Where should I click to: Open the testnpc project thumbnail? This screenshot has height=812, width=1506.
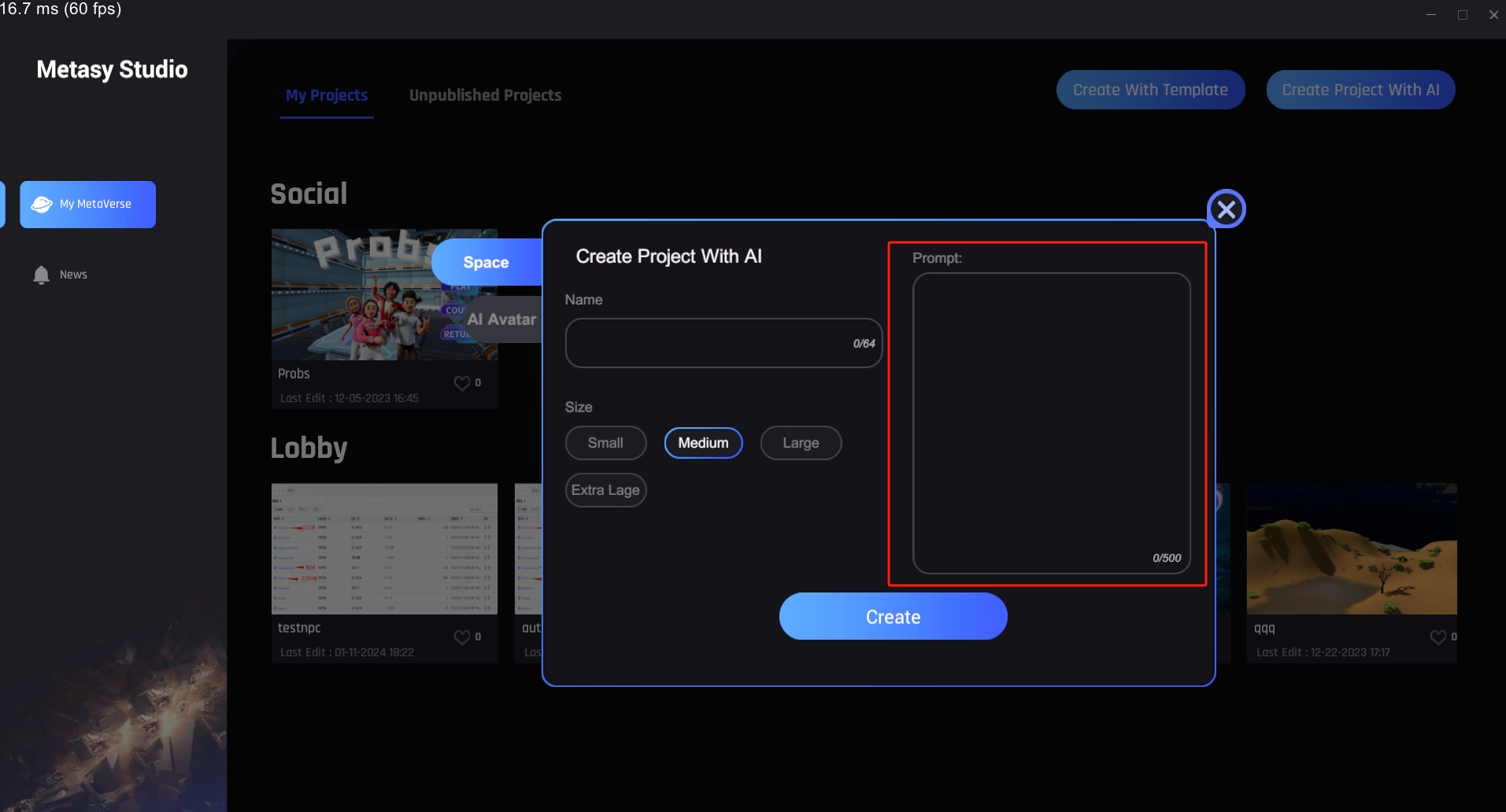click(x=384, y=548)
